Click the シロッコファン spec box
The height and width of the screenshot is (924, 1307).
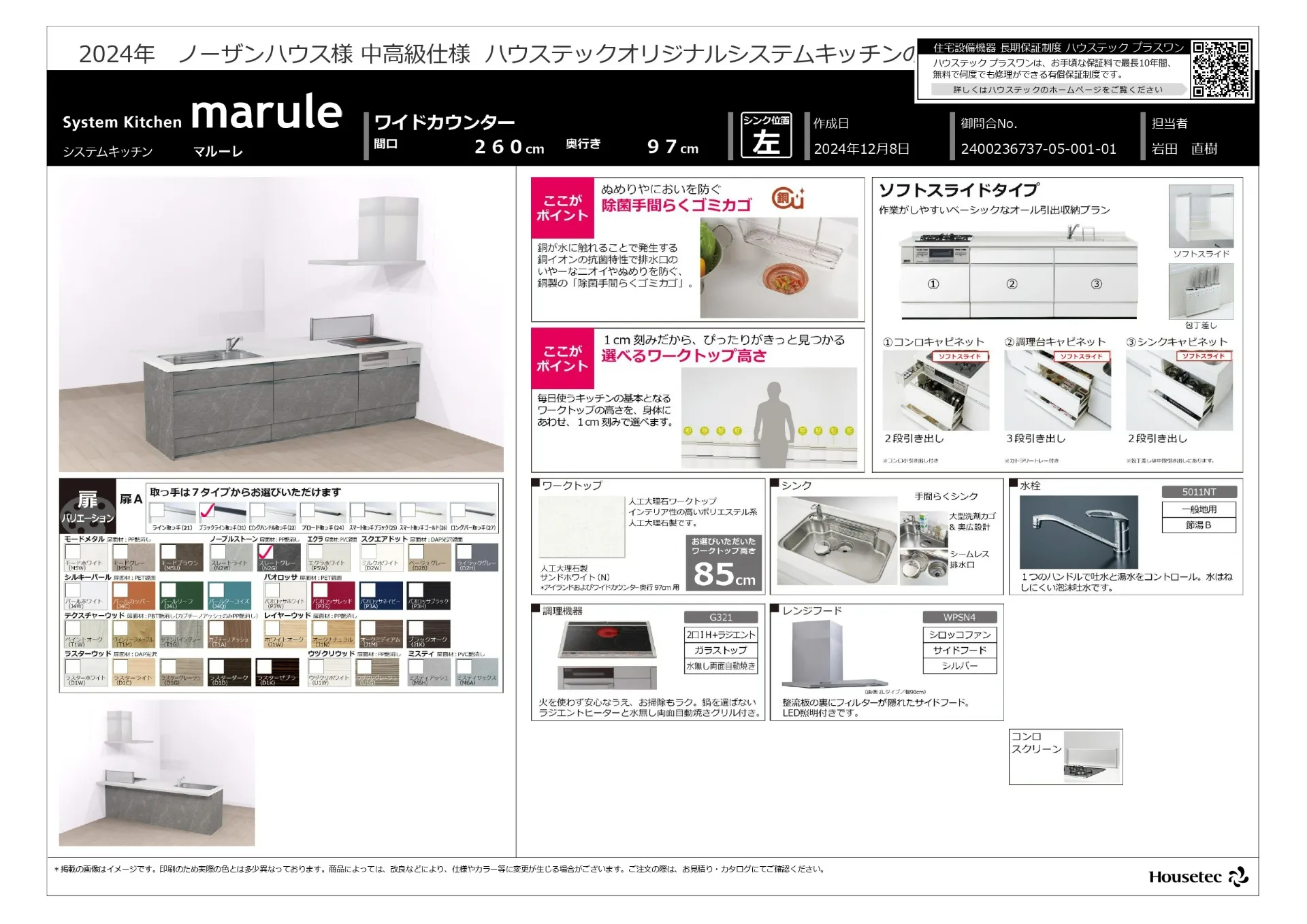(960, 635)
